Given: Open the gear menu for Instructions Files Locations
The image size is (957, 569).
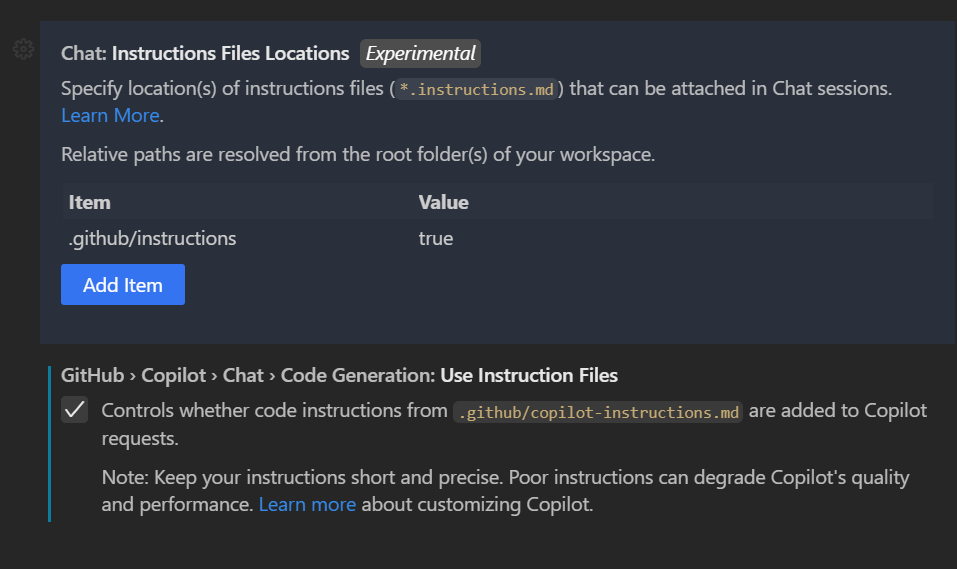Looking at the screenshot, I should pos(24,49).
